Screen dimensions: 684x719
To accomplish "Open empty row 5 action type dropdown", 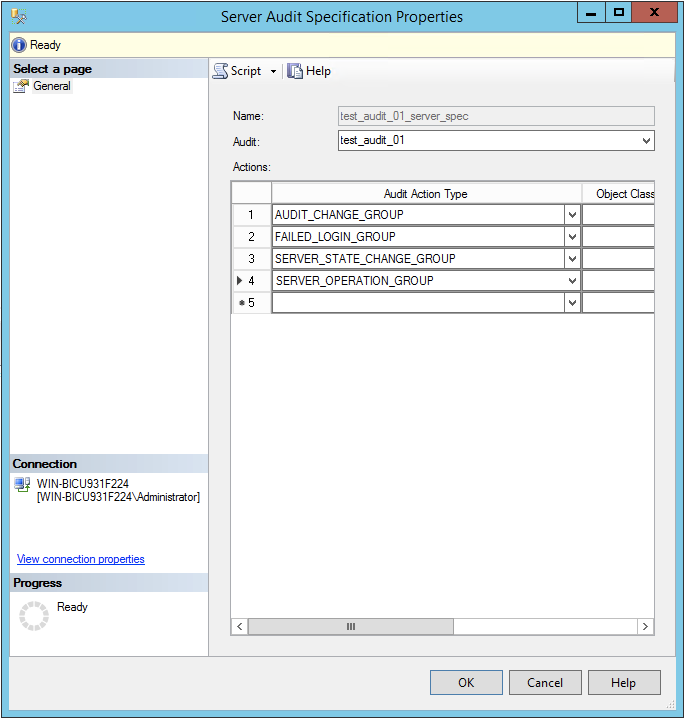I will (x=572, y=303).
